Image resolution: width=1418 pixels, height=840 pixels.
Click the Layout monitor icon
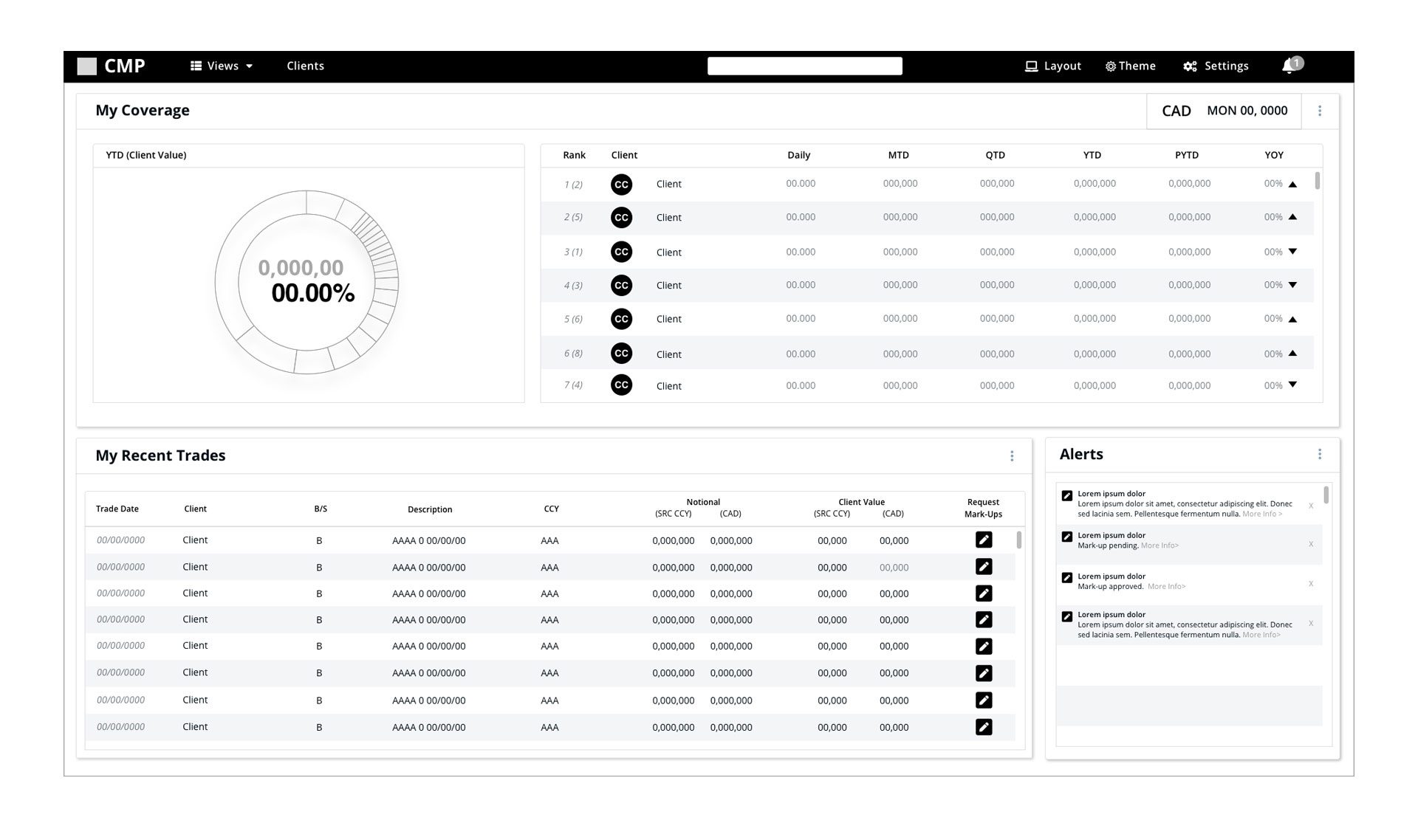[x=1031, y=66]
